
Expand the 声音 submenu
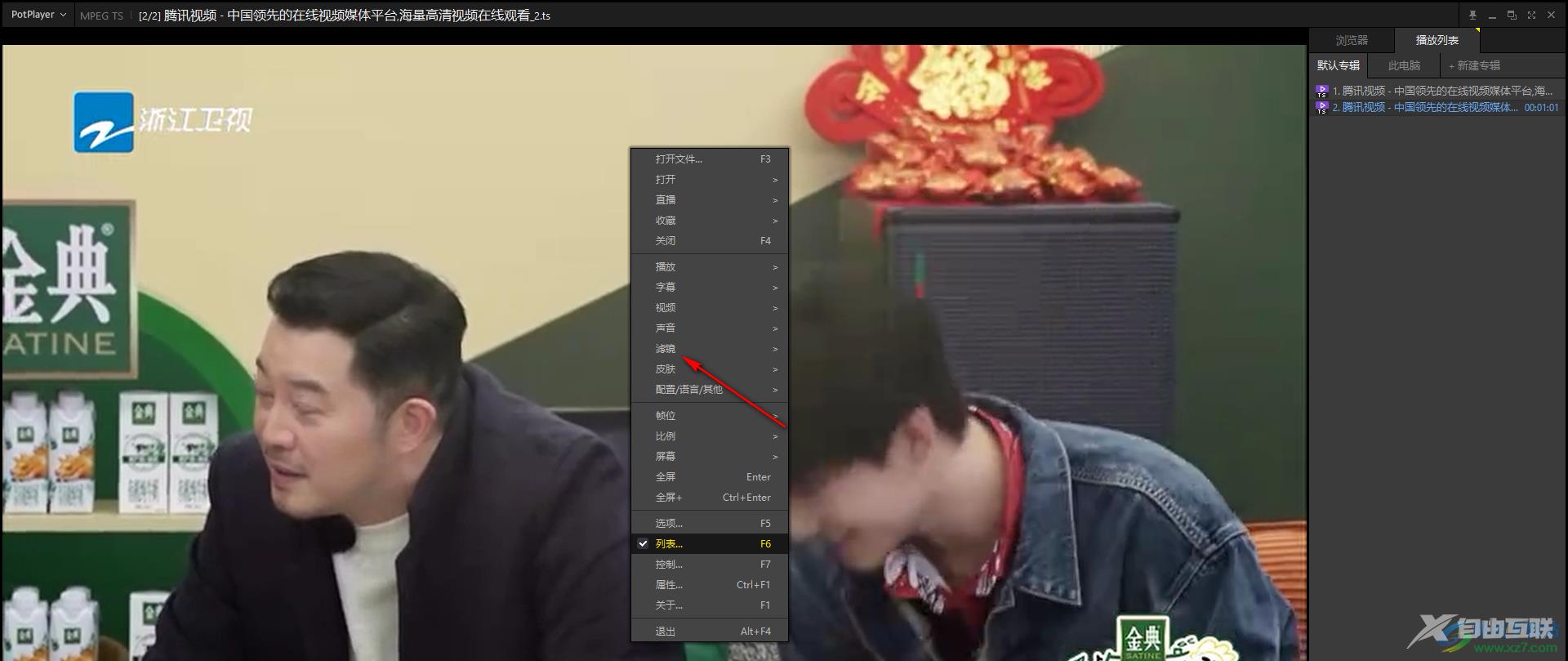[x=709, y=328]
